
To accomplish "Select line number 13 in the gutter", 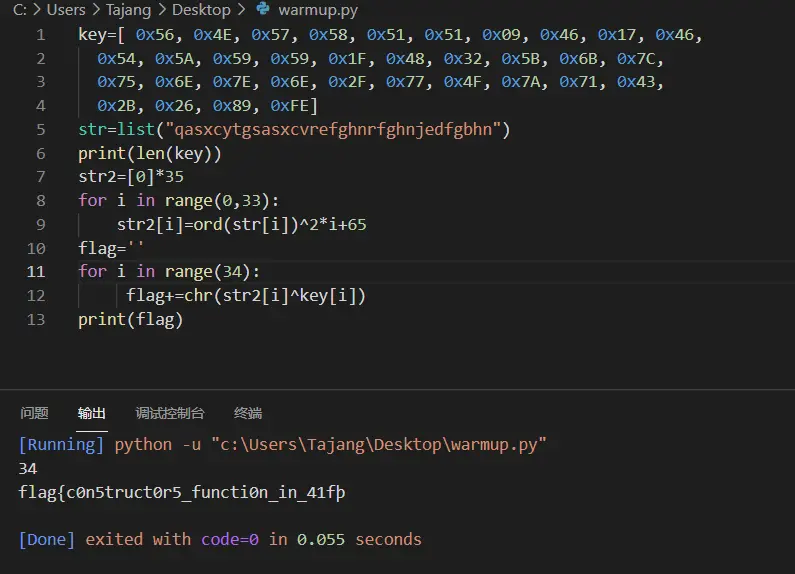I will click(36, 320).
